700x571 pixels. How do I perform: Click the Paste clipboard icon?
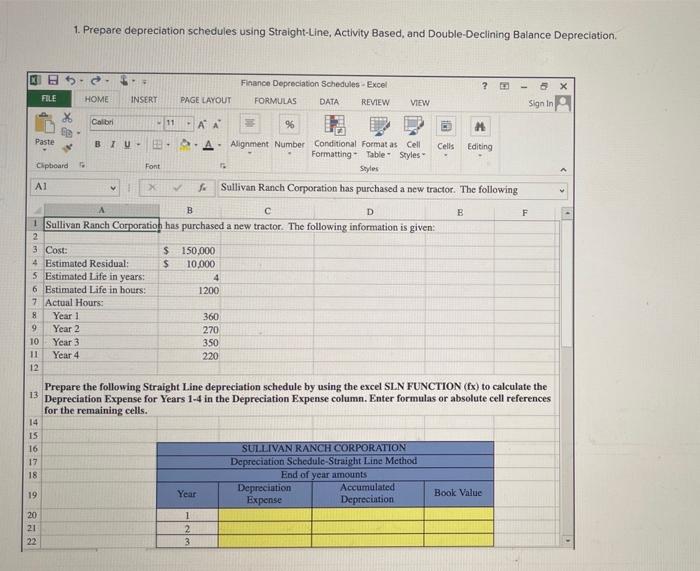pos(45,123)
